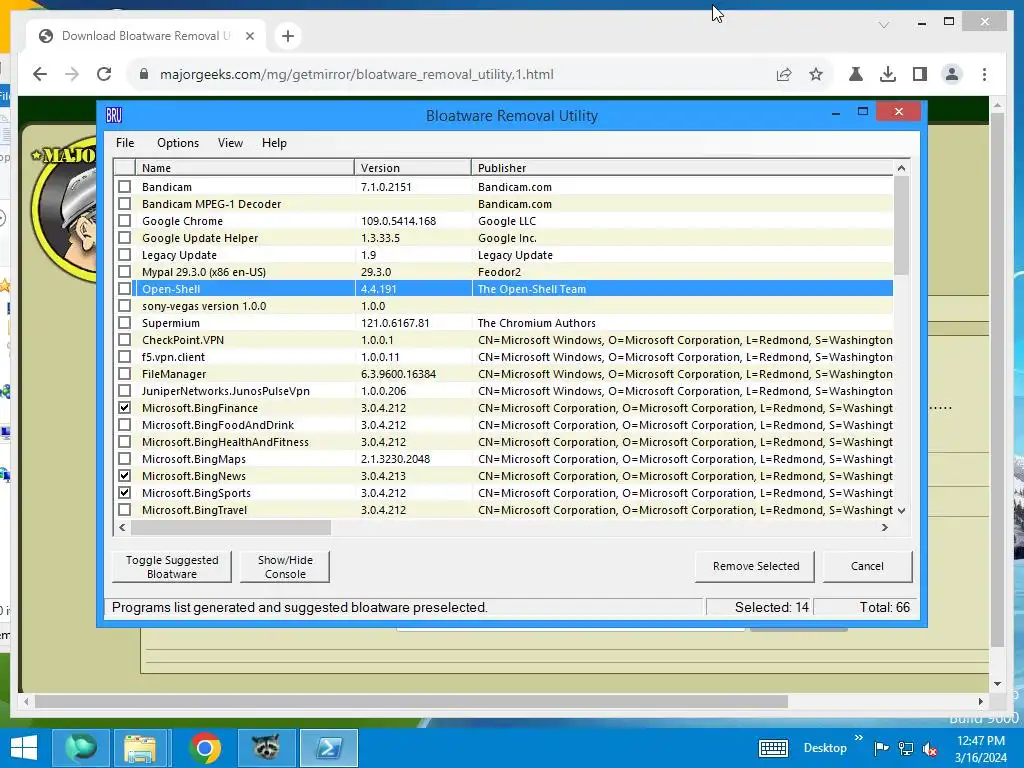Close the Download Bloatware Removal tab

tap(249, 36)
